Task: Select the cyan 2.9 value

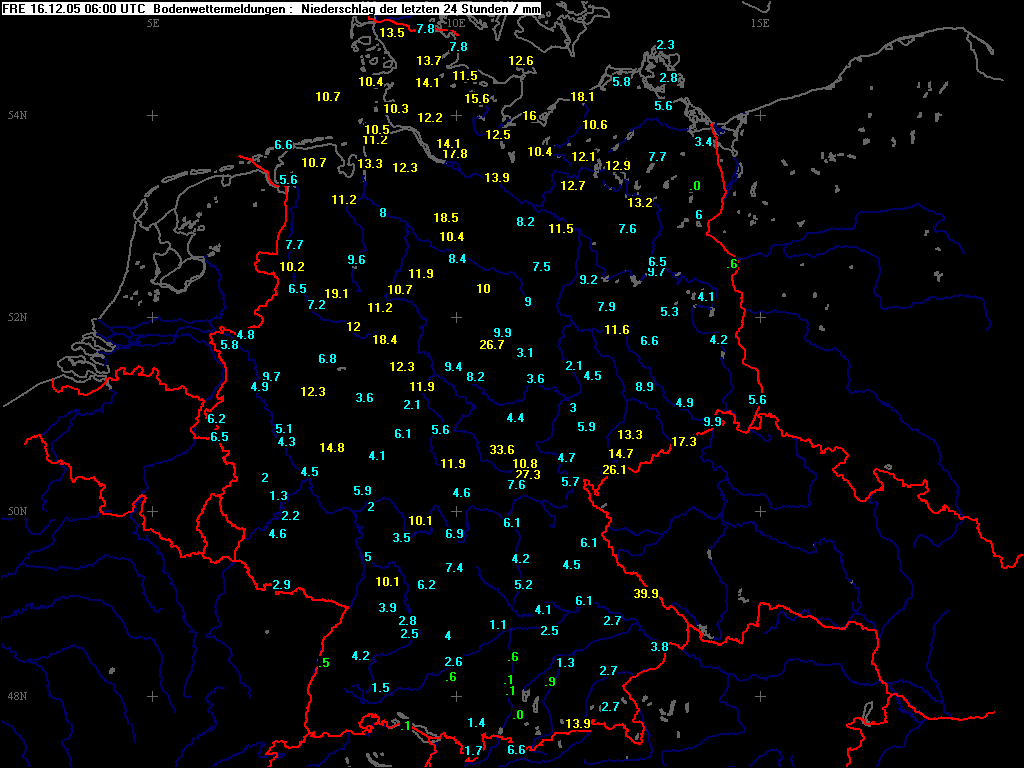Action: pos(281,584)
